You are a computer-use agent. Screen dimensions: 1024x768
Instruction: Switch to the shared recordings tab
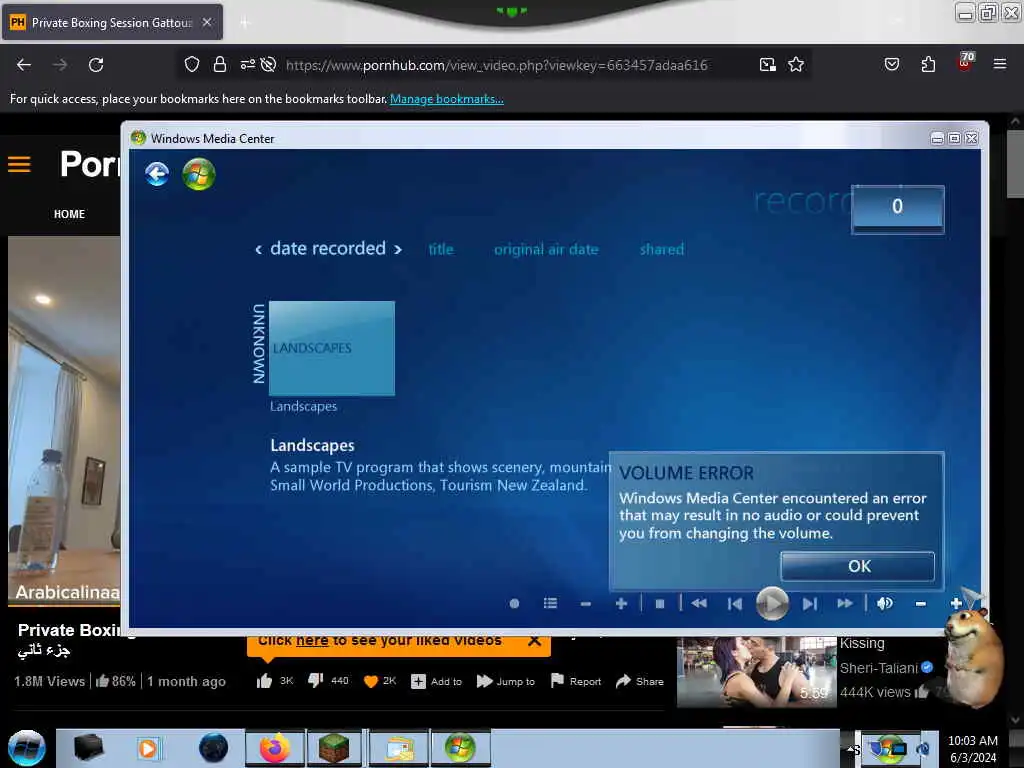tap(662, 249)
